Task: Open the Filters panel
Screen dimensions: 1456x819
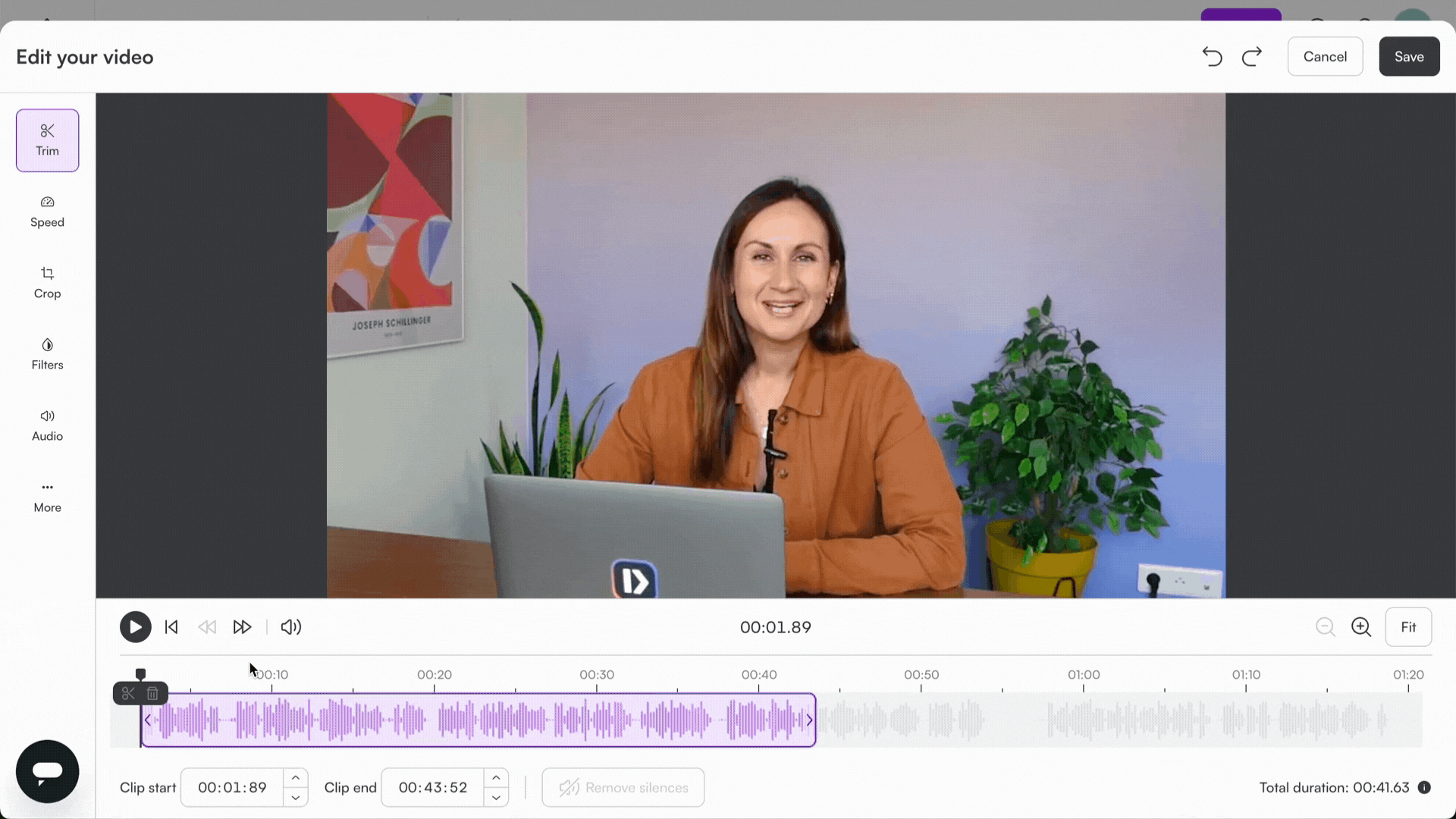Action: (47, 353)
